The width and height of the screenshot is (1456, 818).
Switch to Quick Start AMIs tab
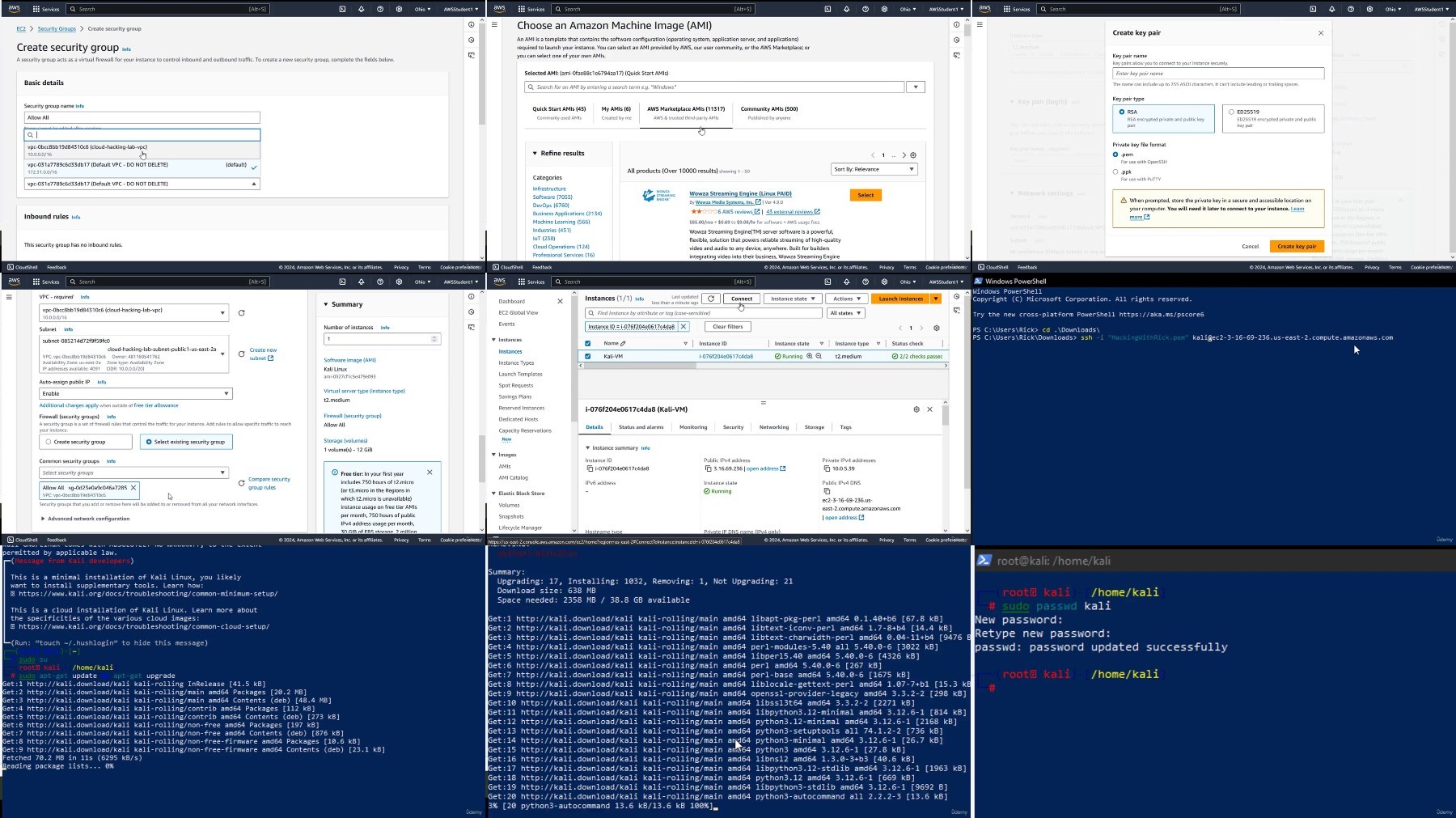point(559,112)
